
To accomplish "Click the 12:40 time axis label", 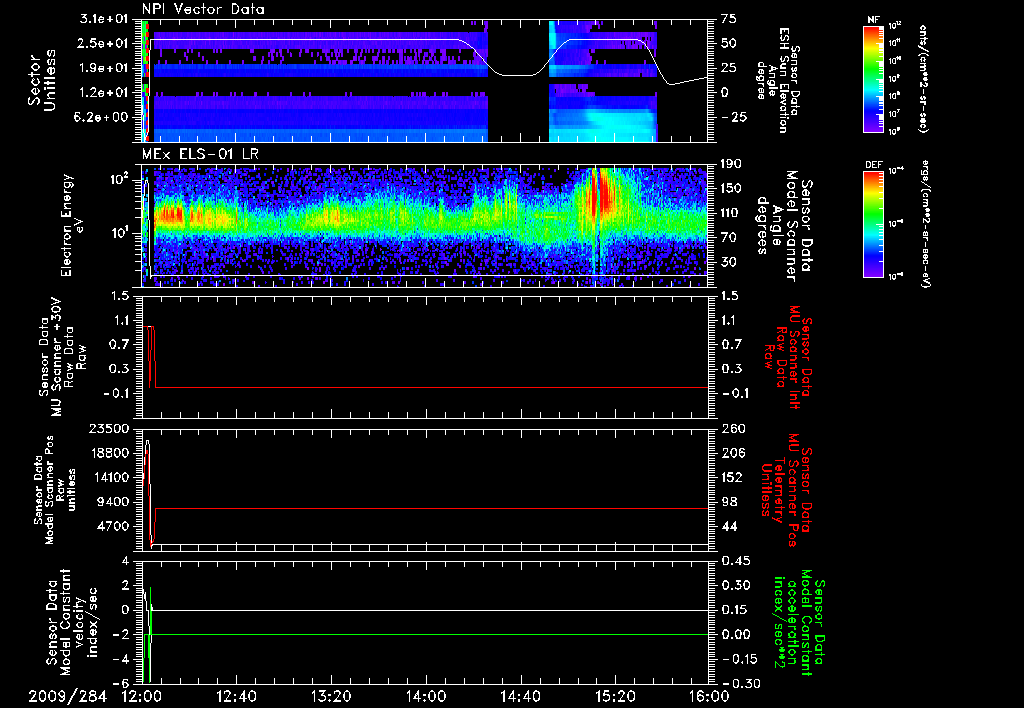I will 237,696.
